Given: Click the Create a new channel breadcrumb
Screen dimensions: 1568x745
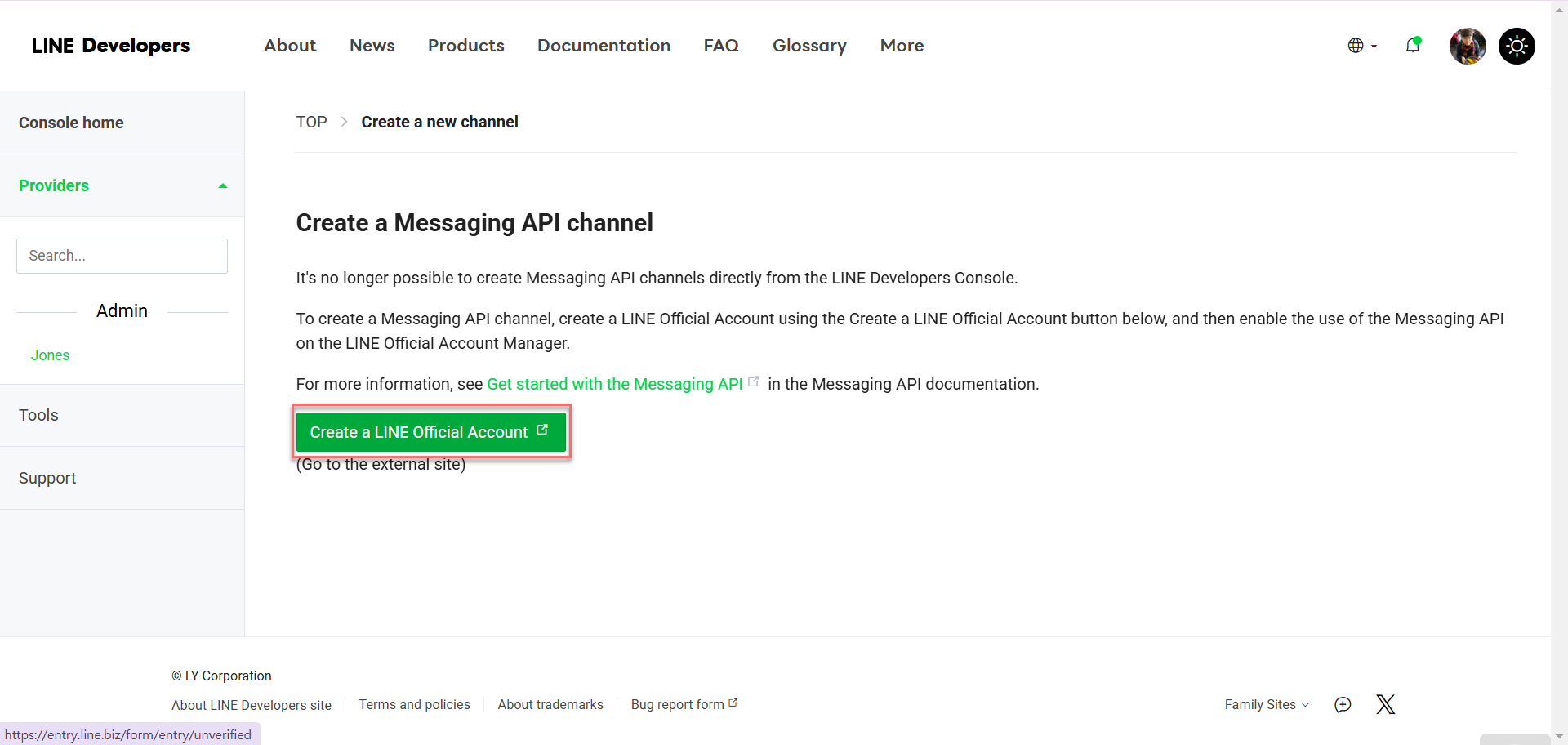Looking at the screenshot, I should 439,122.
